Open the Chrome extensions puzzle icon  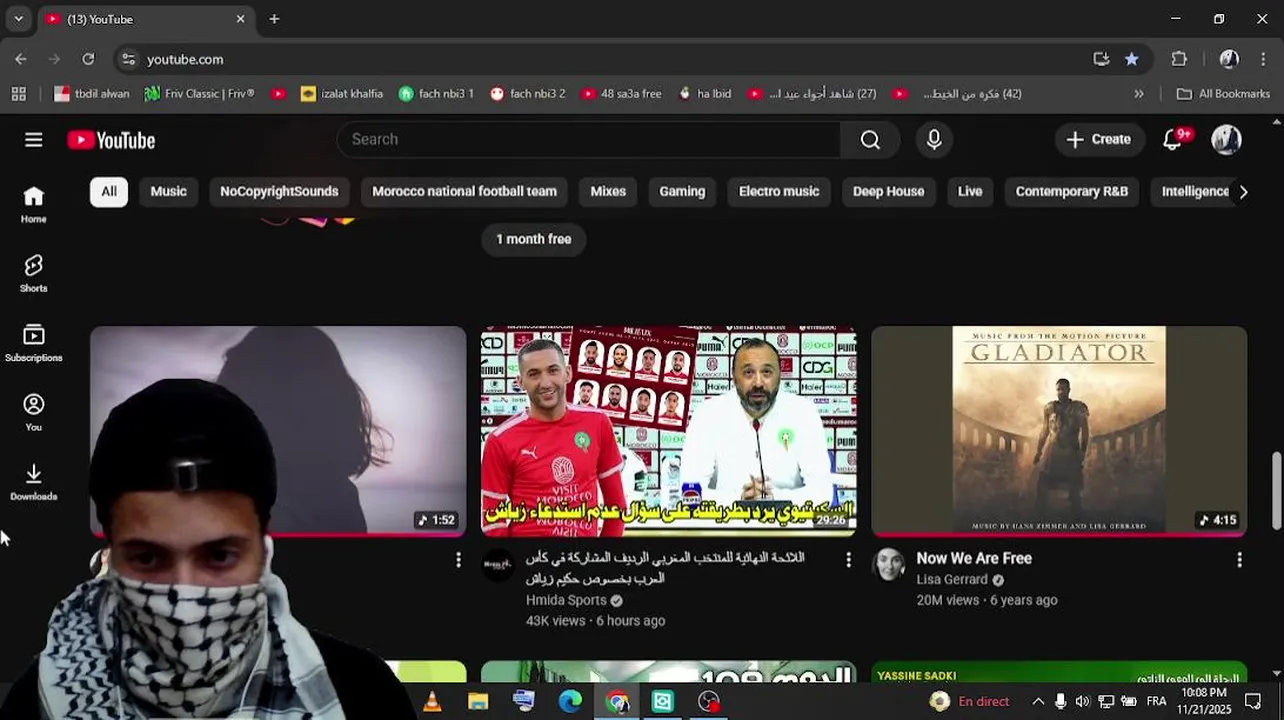[x=1179, y=59]
